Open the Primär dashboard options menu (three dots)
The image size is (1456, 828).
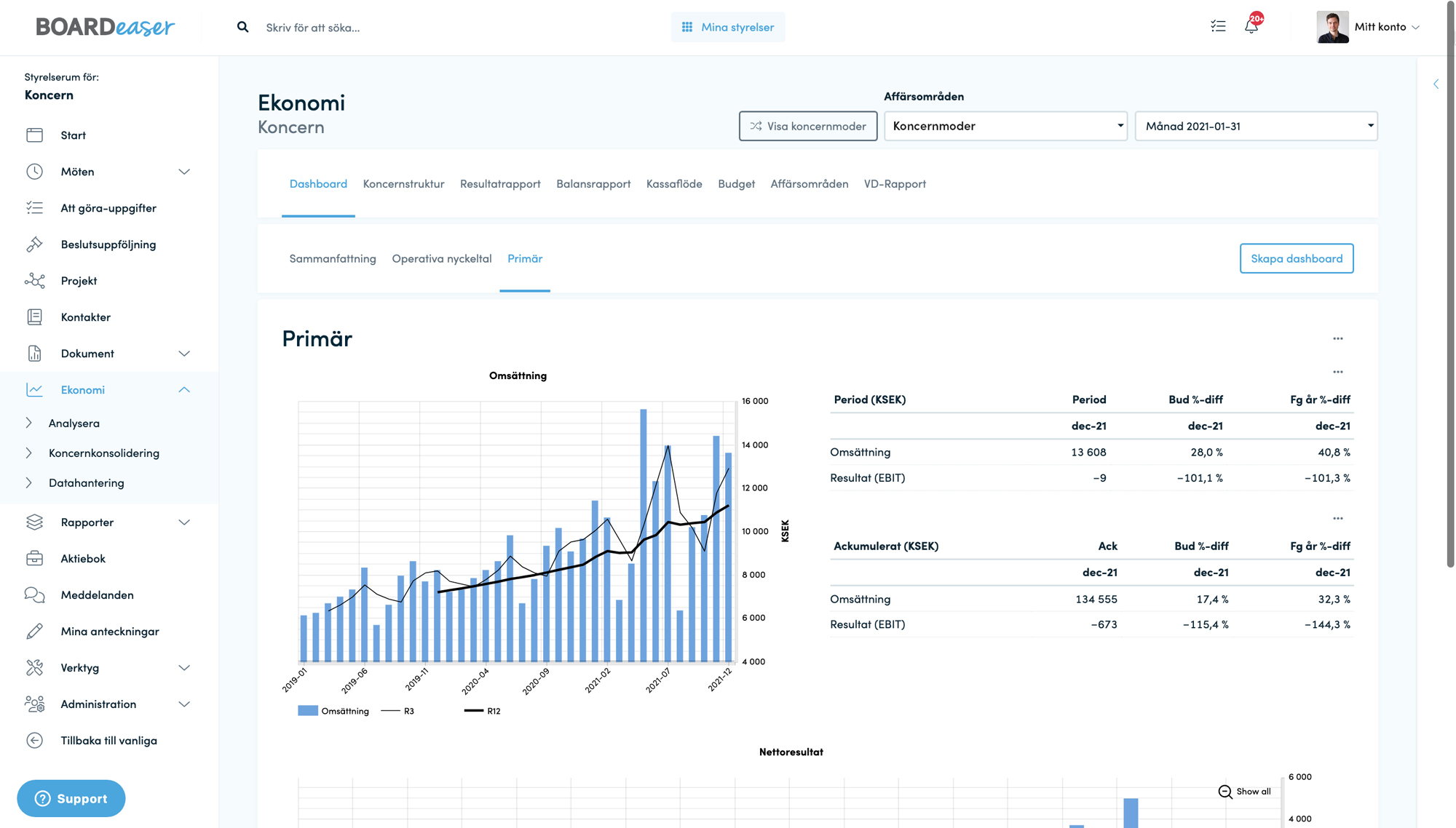[x=1338, y=338]
